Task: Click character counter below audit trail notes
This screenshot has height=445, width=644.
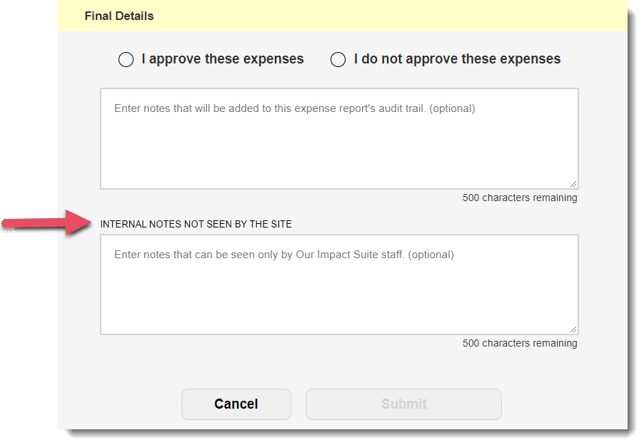Action: (519, 198)
